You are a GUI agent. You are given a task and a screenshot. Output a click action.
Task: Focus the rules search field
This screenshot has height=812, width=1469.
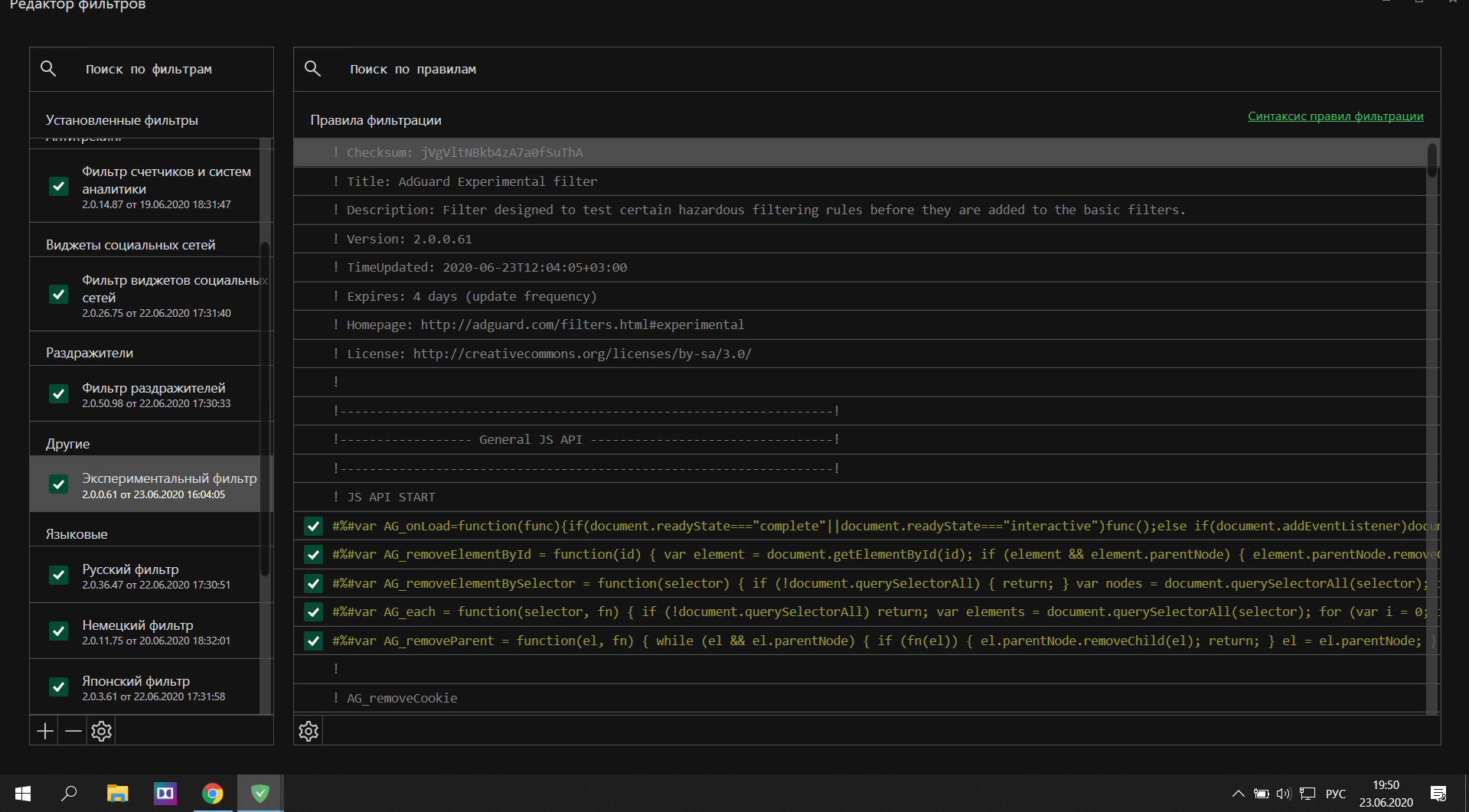pos(867,69)
